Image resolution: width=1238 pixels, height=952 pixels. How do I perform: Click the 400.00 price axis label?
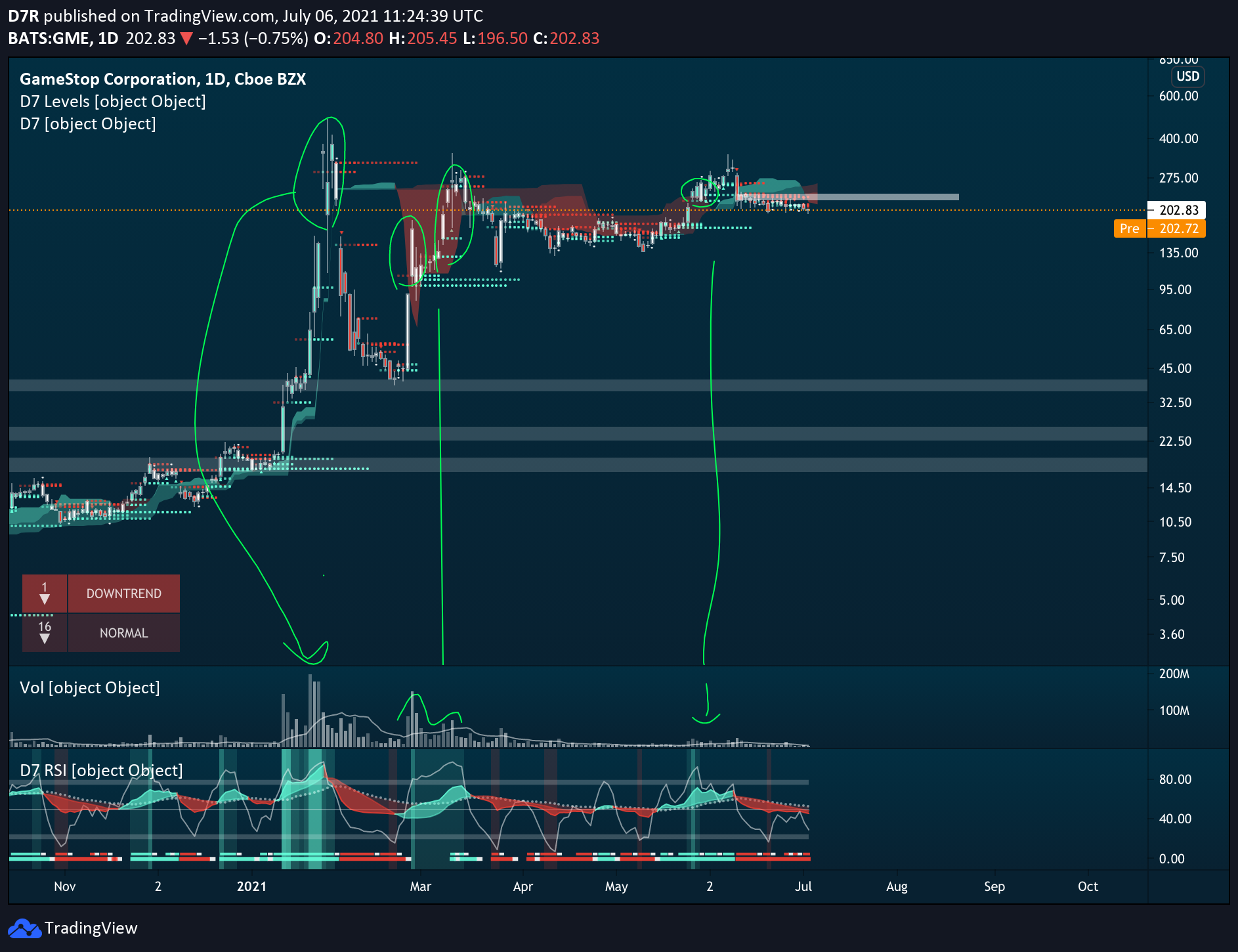(x=1178, y=139)
